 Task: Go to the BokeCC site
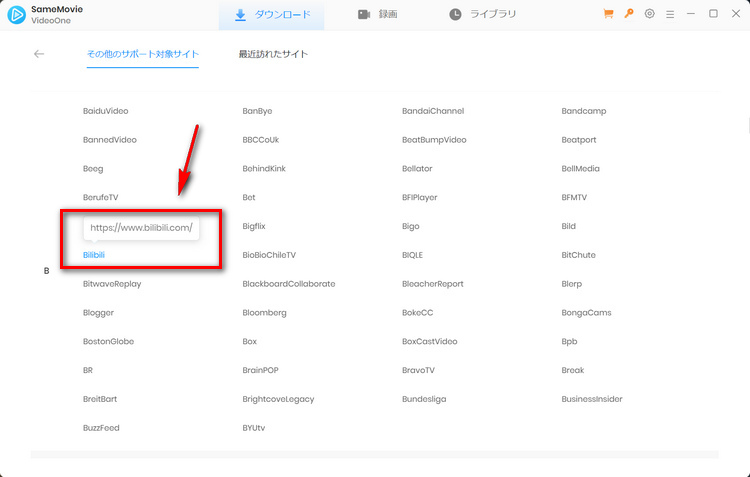[x=417, y=312]
